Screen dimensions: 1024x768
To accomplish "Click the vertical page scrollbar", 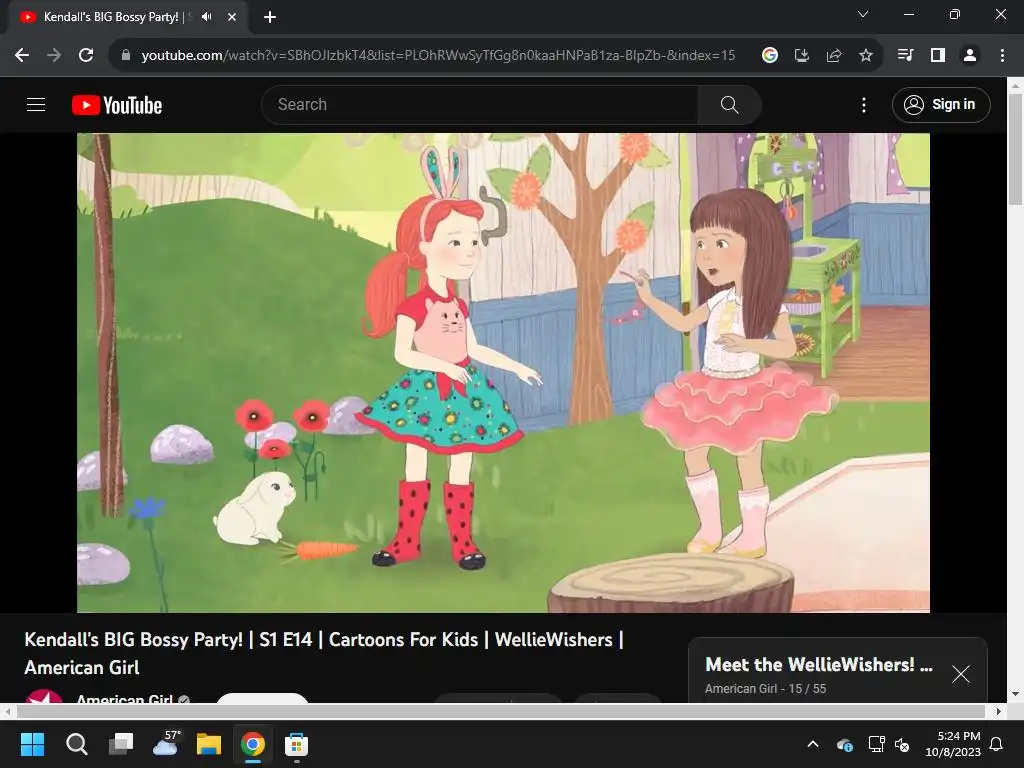I will click(x=1016, y=150).
